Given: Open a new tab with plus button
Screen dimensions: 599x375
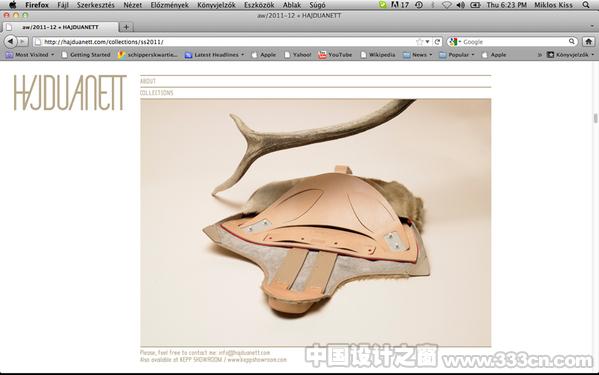Looking at the screenshot, I should click(126, 27).
